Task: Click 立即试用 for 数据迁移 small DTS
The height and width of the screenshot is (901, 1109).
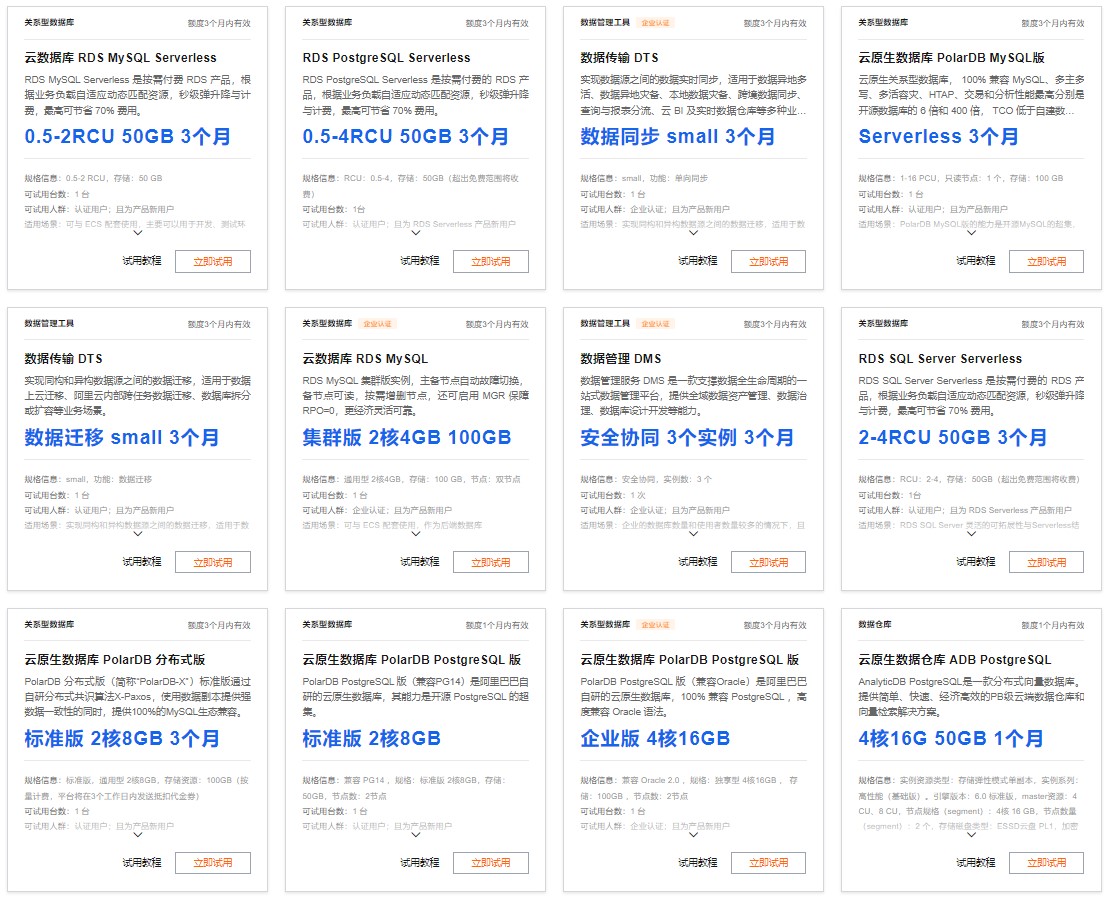Action: coord(213,562)
